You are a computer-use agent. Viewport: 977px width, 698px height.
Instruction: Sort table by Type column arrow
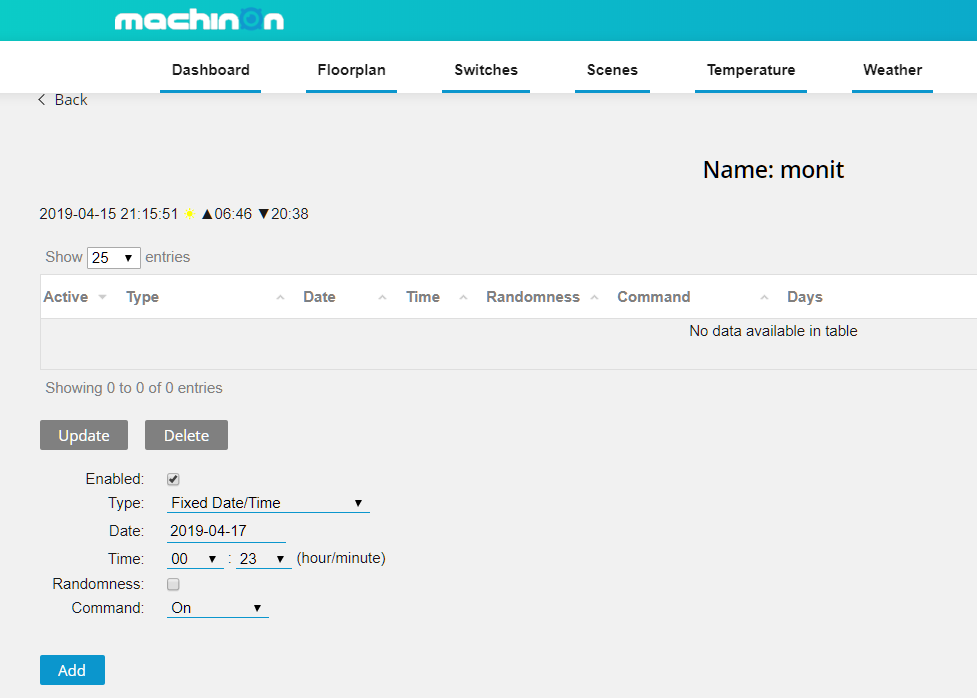[x=280, y=298]
